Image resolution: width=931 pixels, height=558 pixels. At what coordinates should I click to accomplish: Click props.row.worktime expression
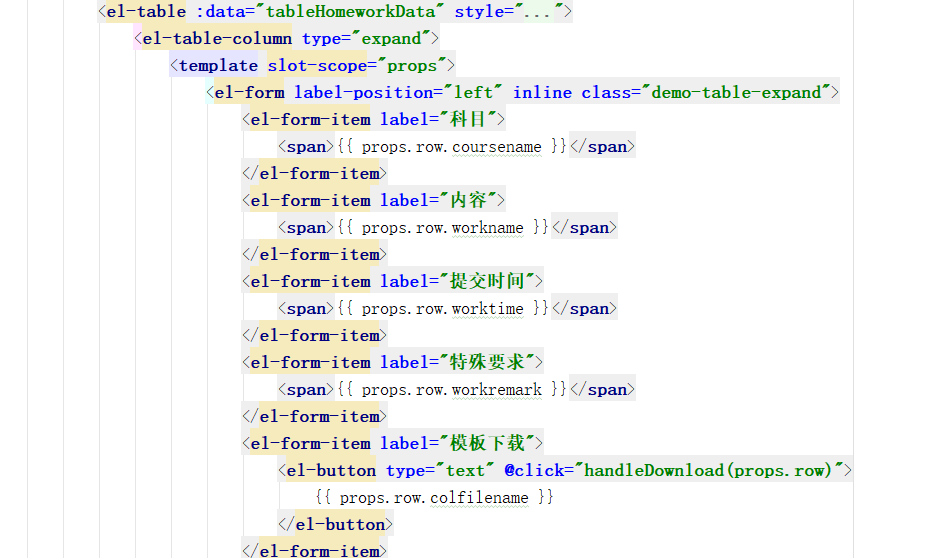pos(441,309)
